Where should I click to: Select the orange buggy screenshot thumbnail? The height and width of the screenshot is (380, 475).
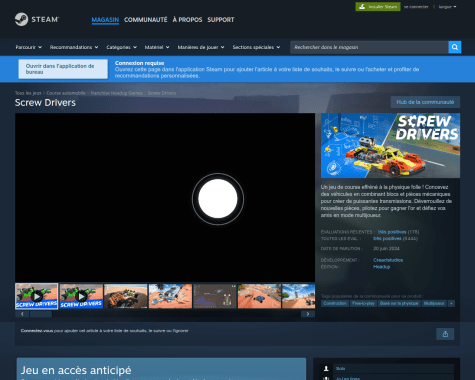(x=126, y=296)
